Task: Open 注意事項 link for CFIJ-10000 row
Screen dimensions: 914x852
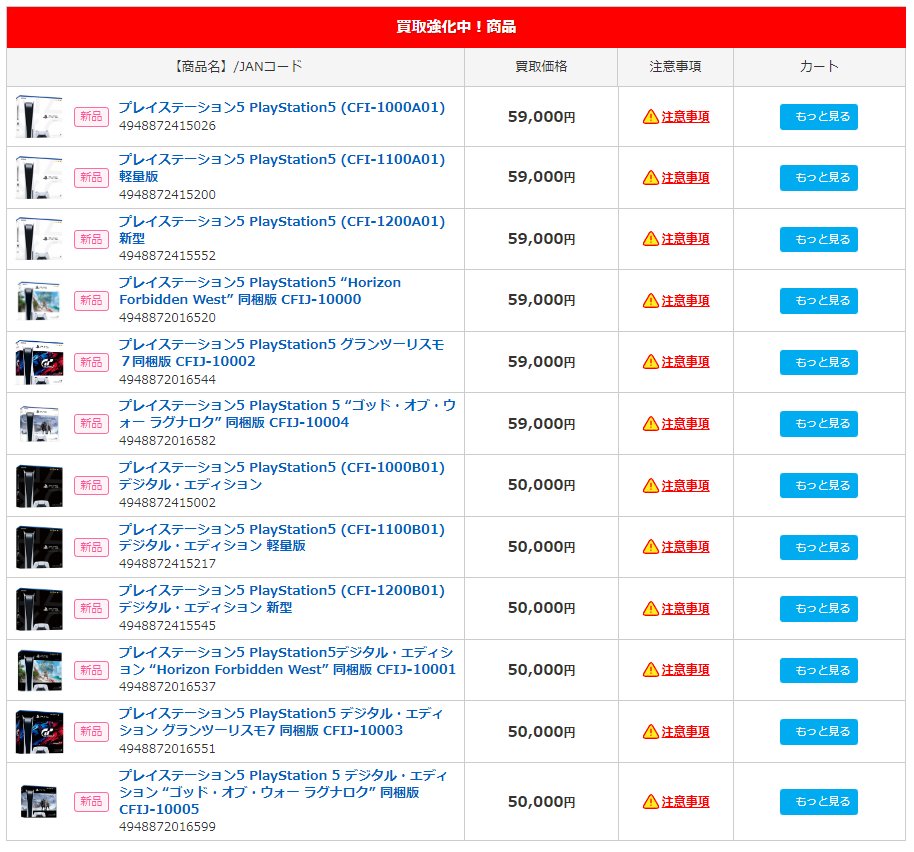Action: coord(686,301)
